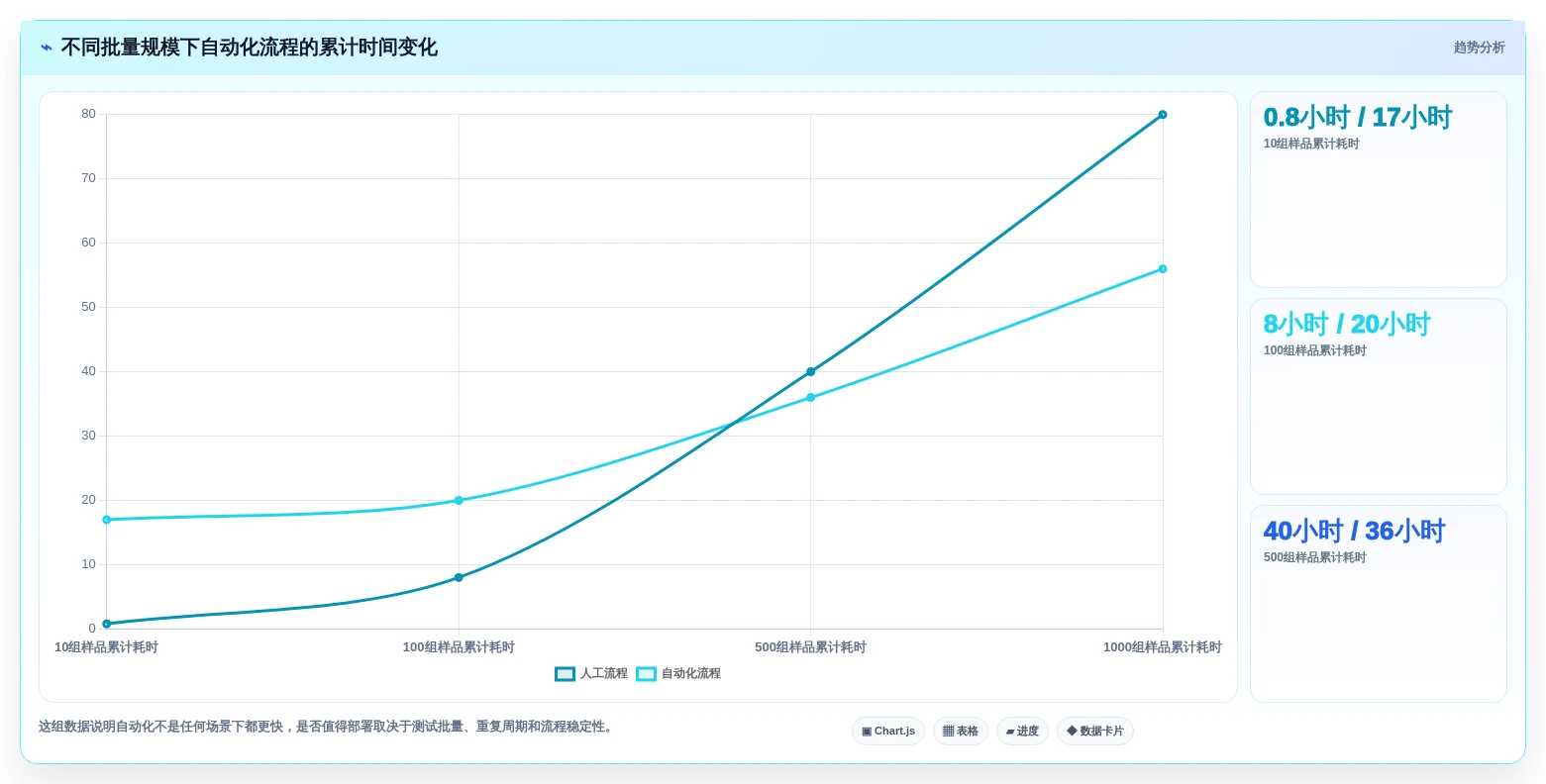
Task: Click the card caption 500组样品累计耗时
Action: 1314,558
